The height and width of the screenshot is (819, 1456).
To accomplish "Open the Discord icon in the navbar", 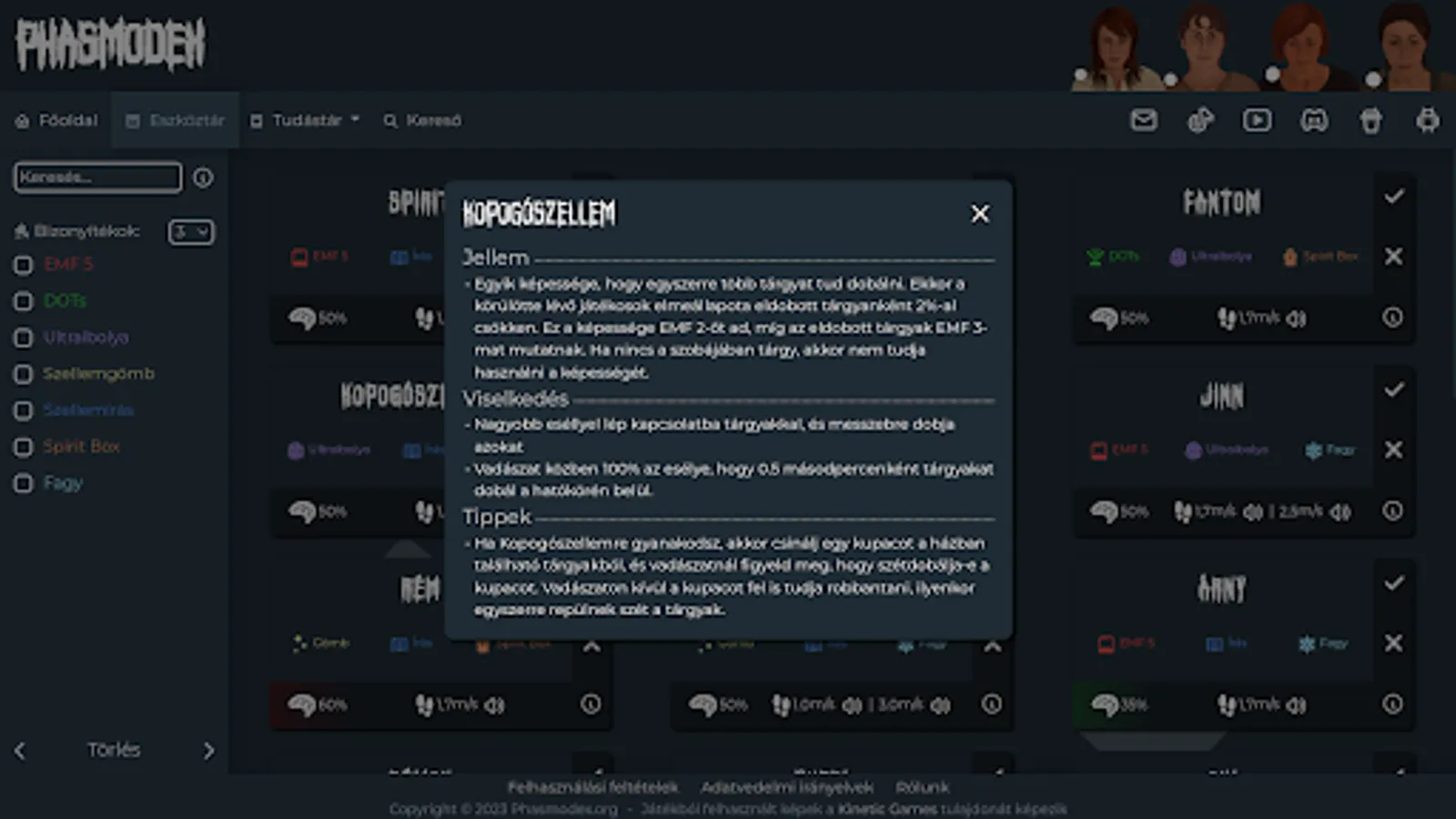I will (1314, 120).
